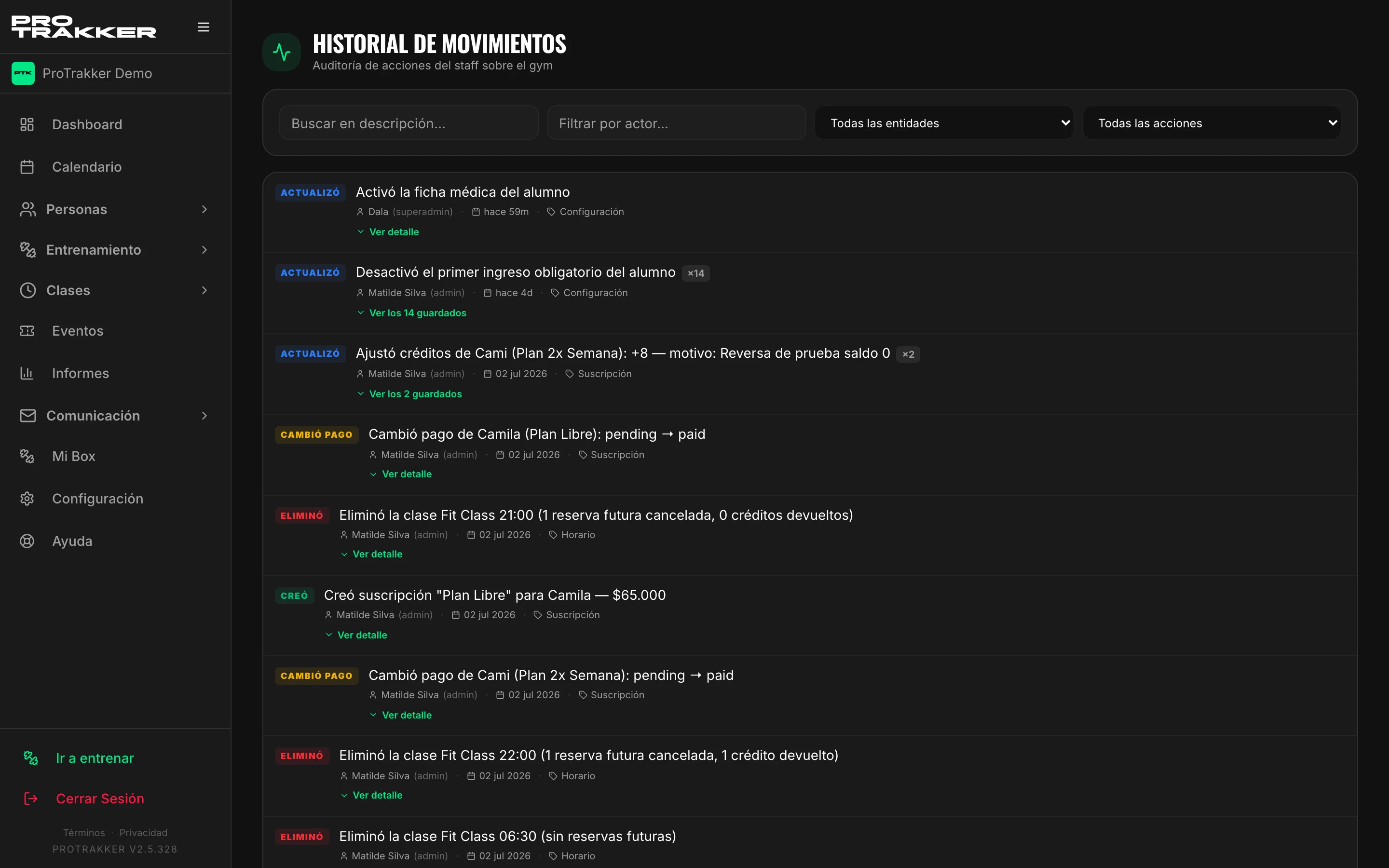Click the Comunicación envelope icon
The height and width of the screenshot is (868, 1389).
tap(27, 416)
